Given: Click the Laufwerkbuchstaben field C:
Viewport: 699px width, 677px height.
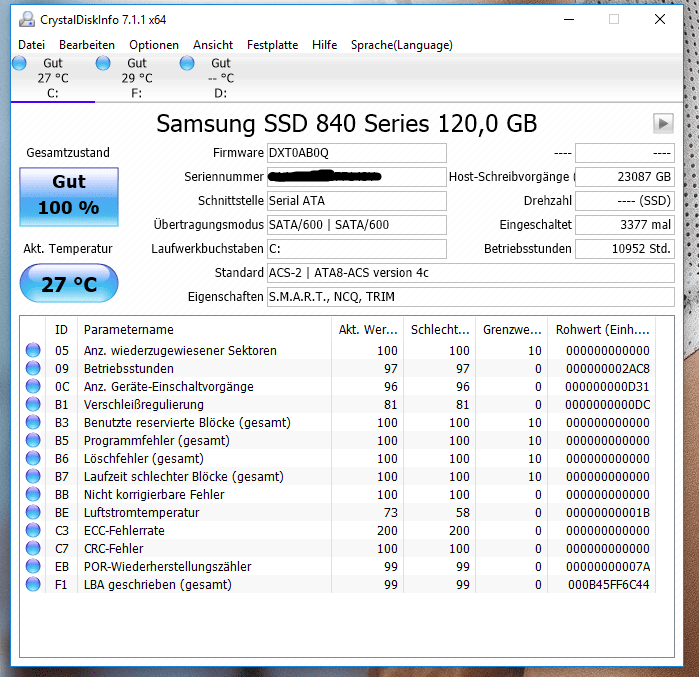Looking at the screenshot, I should tap(357, 249).
